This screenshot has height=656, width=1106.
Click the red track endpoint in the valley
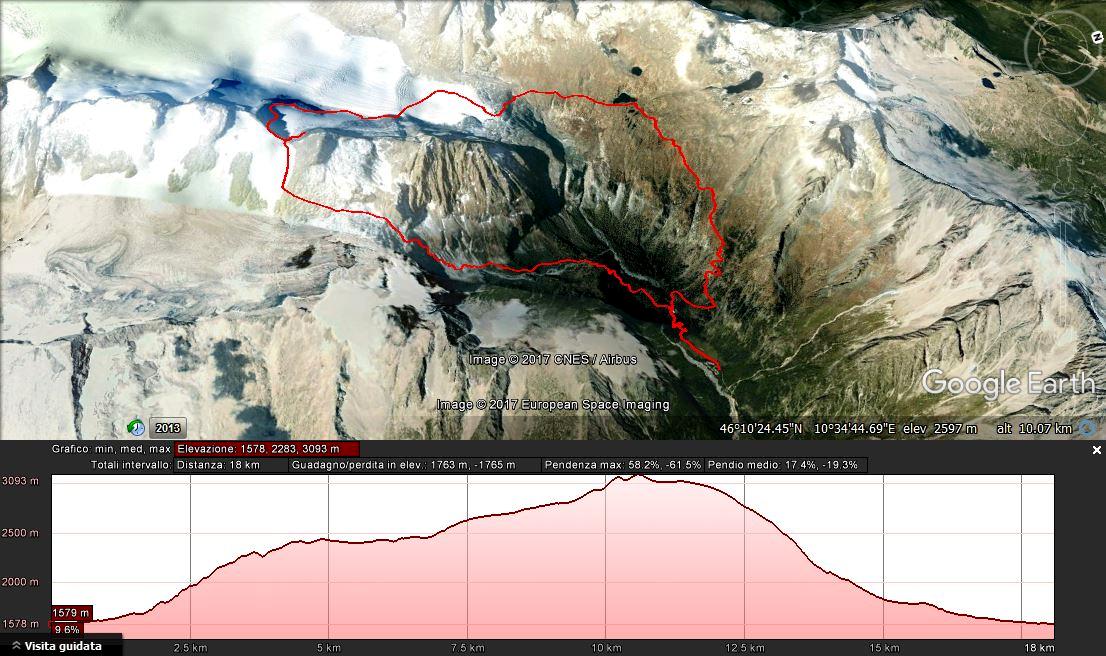click(719, 368)
